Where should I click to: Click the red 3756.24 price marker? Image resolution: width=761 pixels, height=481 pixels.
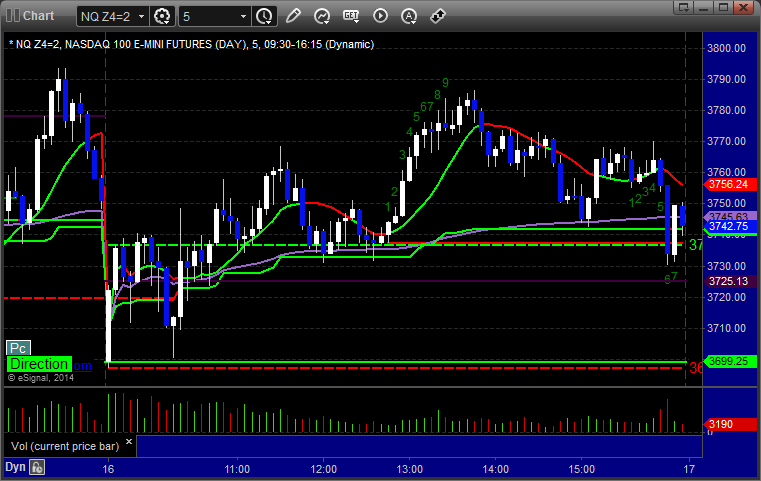tap(729, 184)
